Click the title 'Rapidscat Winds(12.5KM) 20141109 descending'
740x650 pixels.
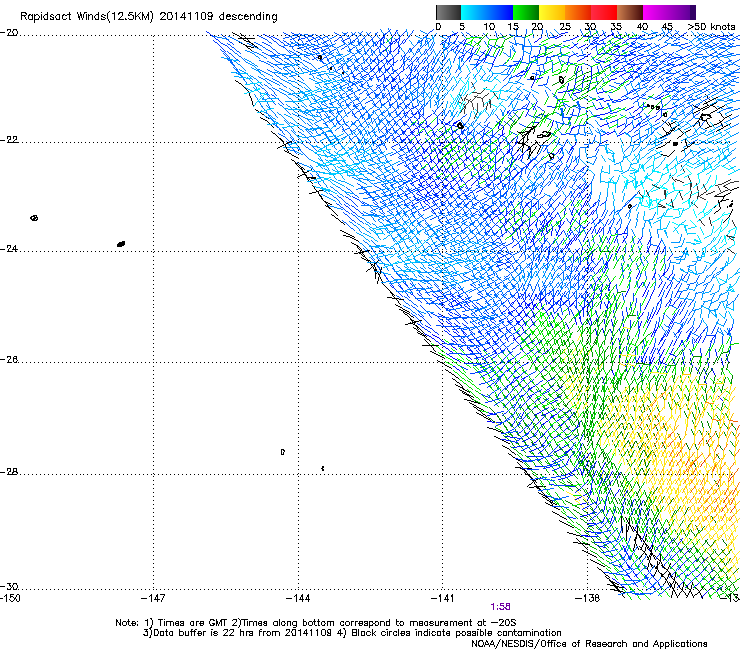point(149,17)
